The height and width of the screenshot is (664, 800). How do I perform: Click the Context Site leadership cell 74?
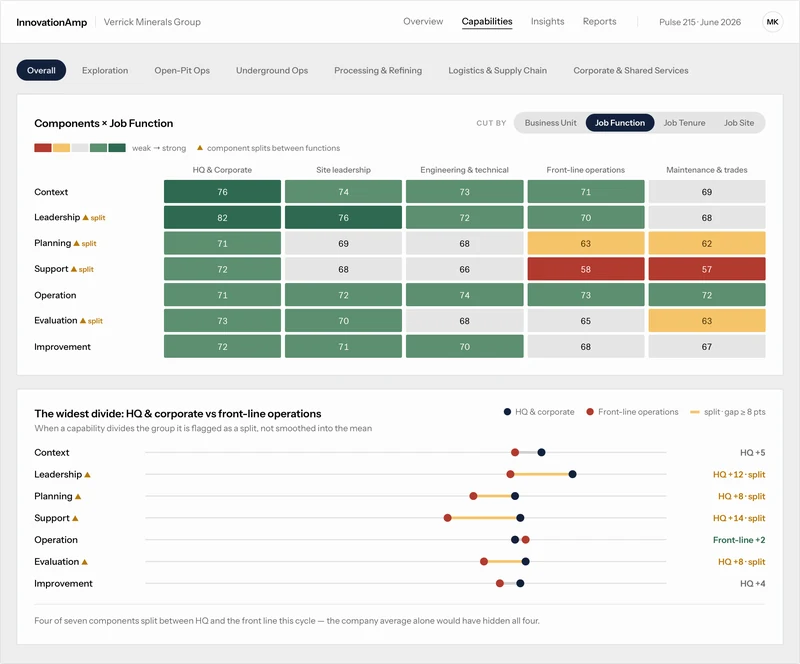[x=343, y=192]
